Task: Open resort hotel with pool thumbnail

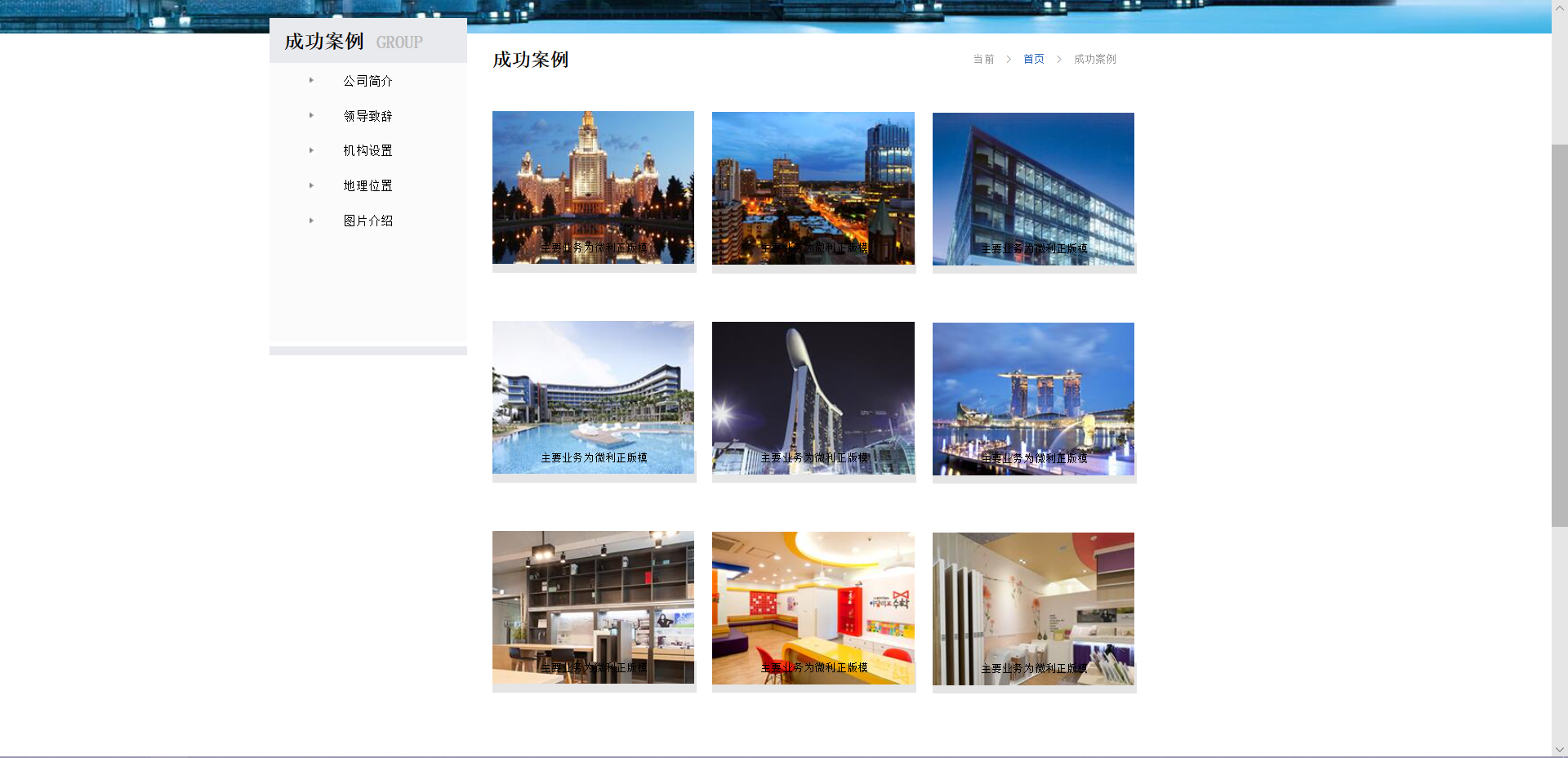Action: 593,397
